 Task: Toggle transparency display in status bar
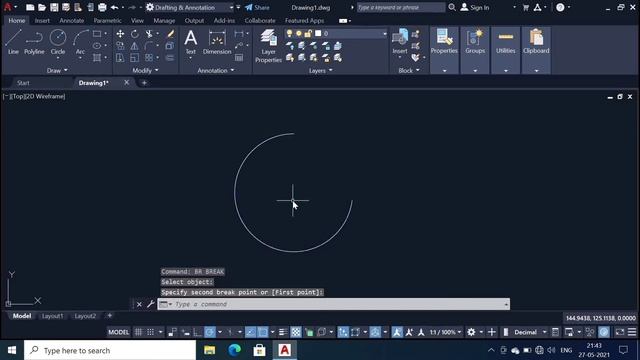(296, 332)
